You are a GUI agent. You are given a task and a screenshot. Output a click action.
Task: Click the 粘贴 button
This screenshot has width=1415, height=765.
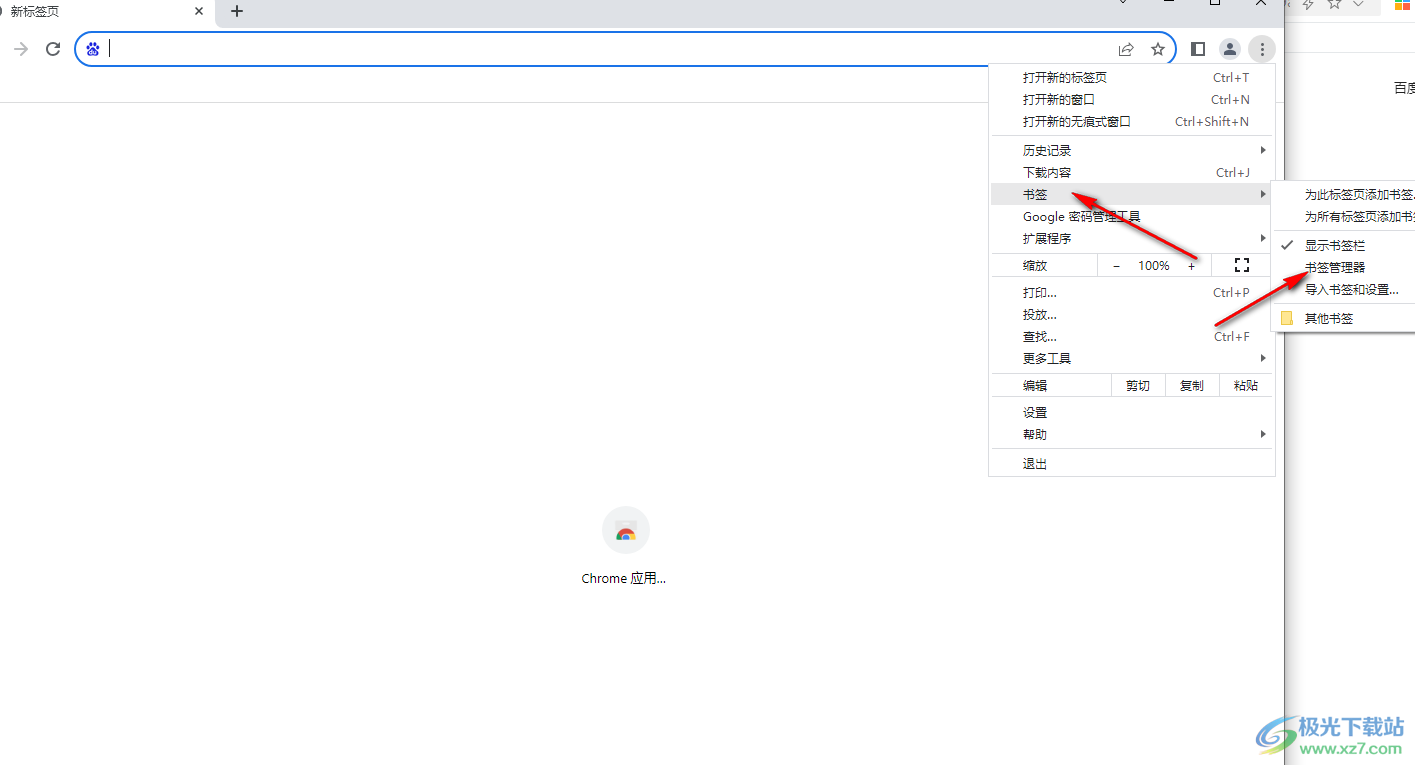click(1246, 385)
